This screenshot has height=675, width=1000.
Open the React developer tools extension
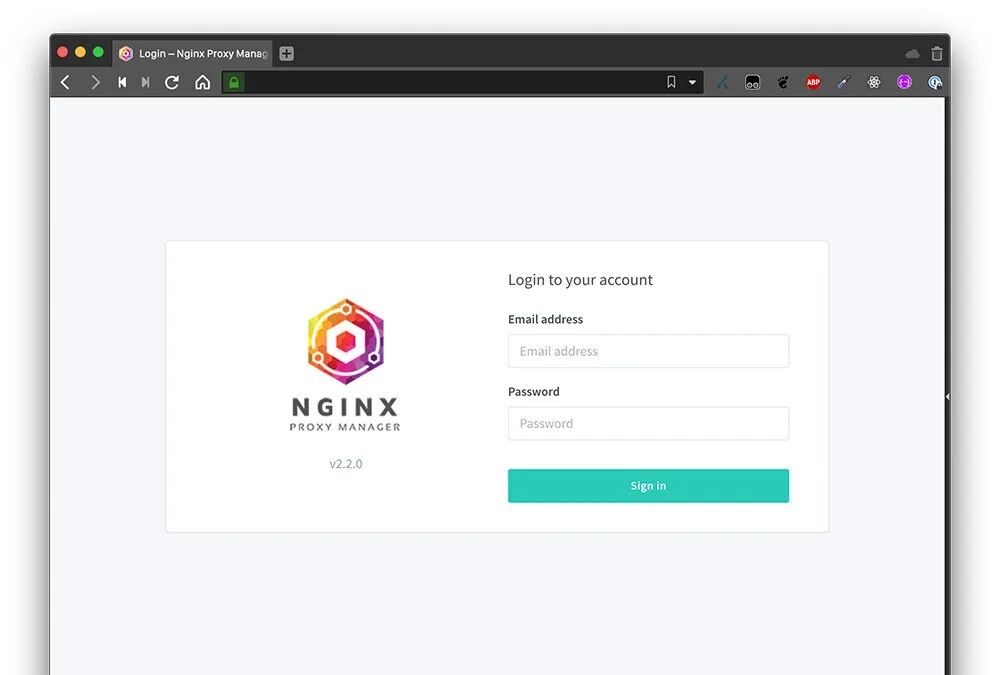coord(874,82)
